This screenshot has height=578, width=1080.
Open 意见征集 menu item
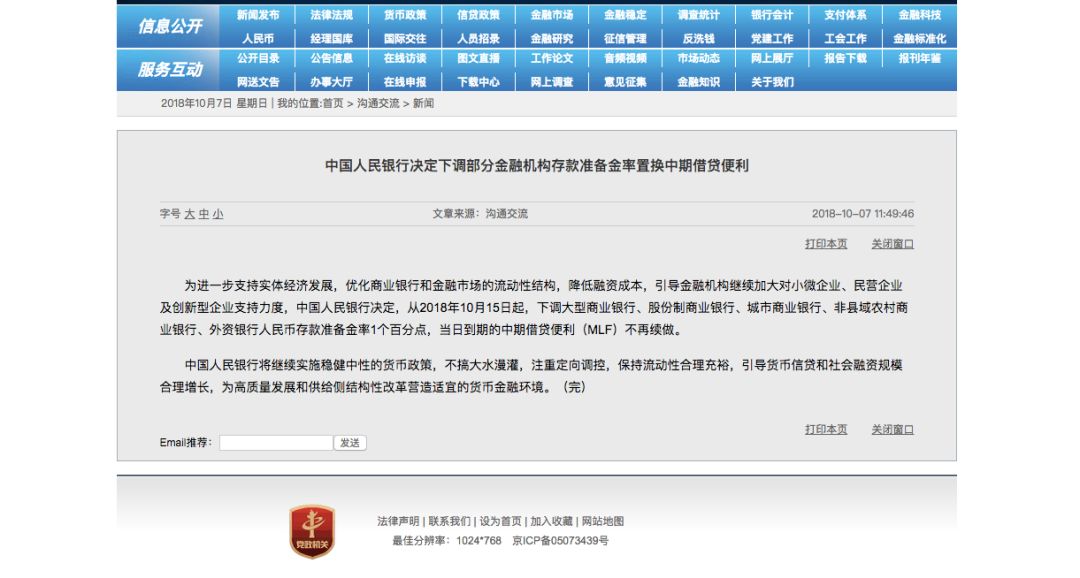(625, 82)
